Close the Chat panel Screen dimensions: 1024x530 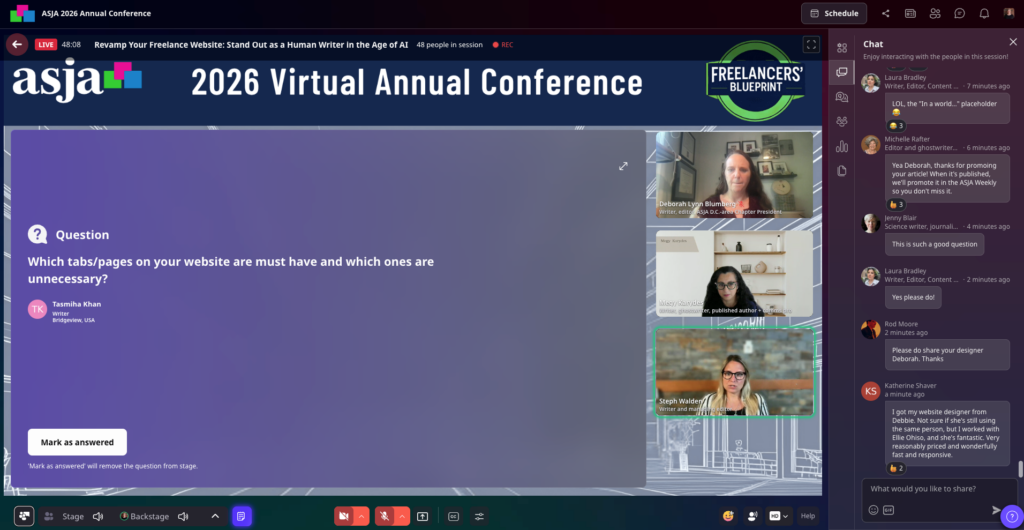(x=1013, y=42)
